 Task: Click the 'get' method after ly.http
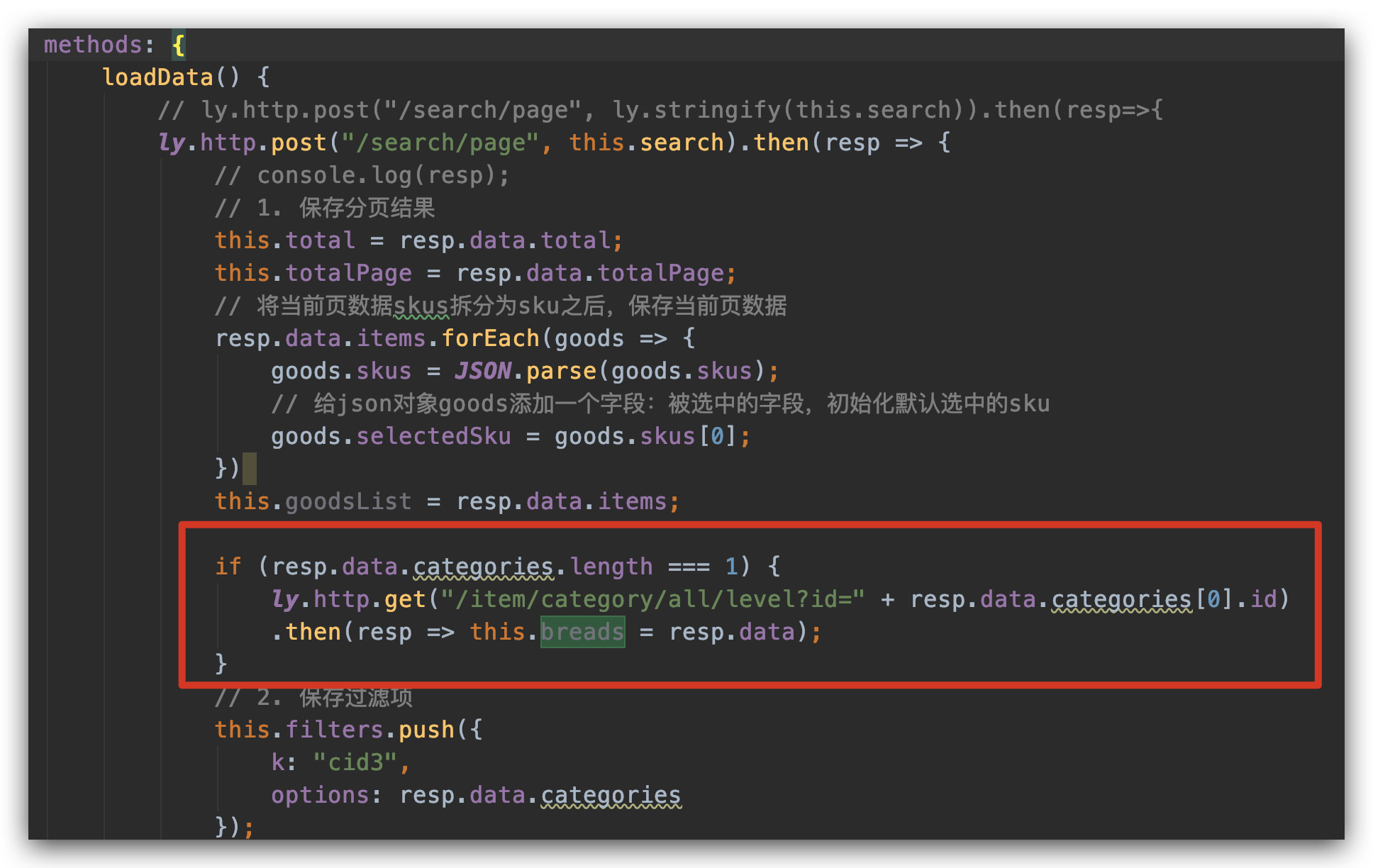click(404, 599)
